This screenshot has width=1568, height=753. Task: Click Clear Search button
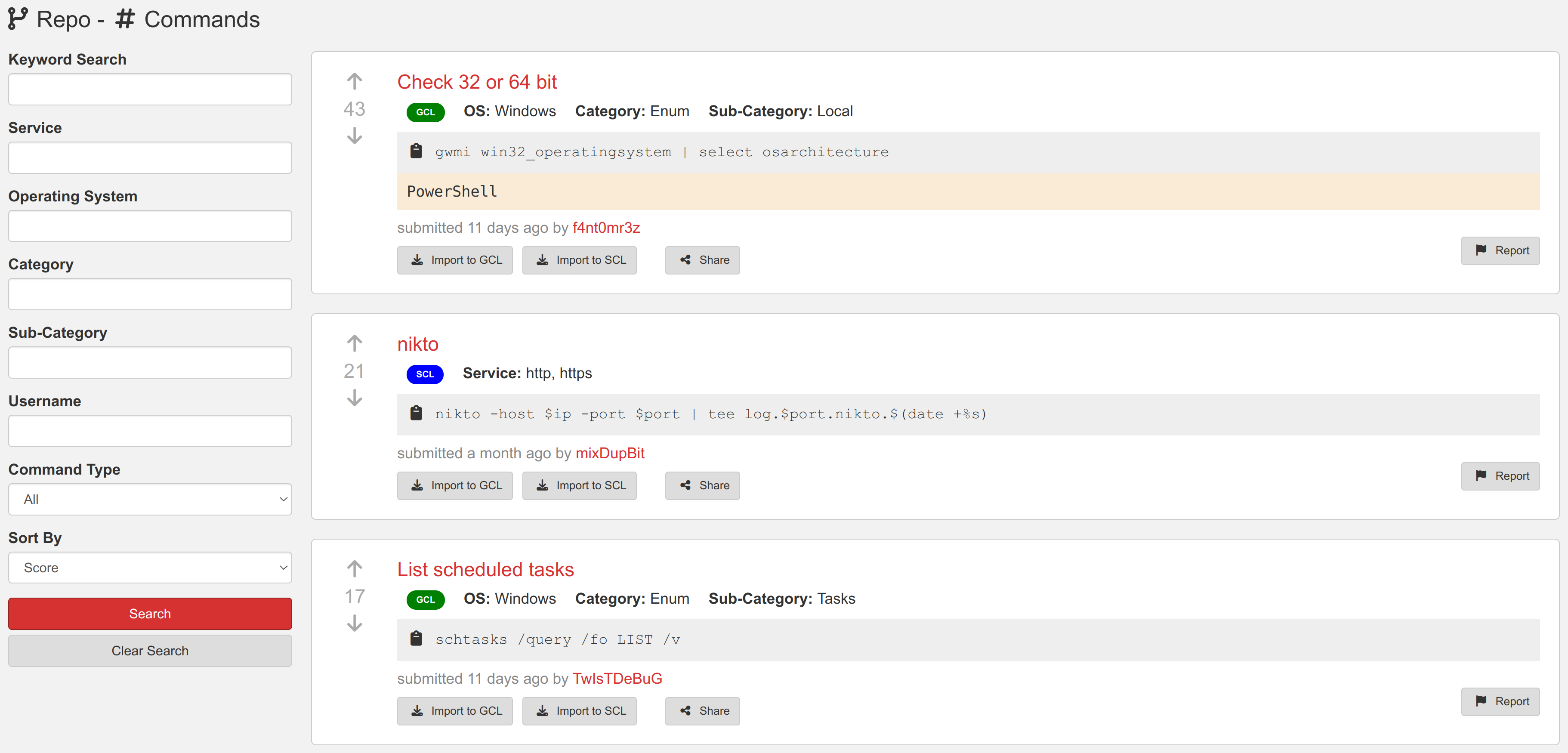(150, 651)
